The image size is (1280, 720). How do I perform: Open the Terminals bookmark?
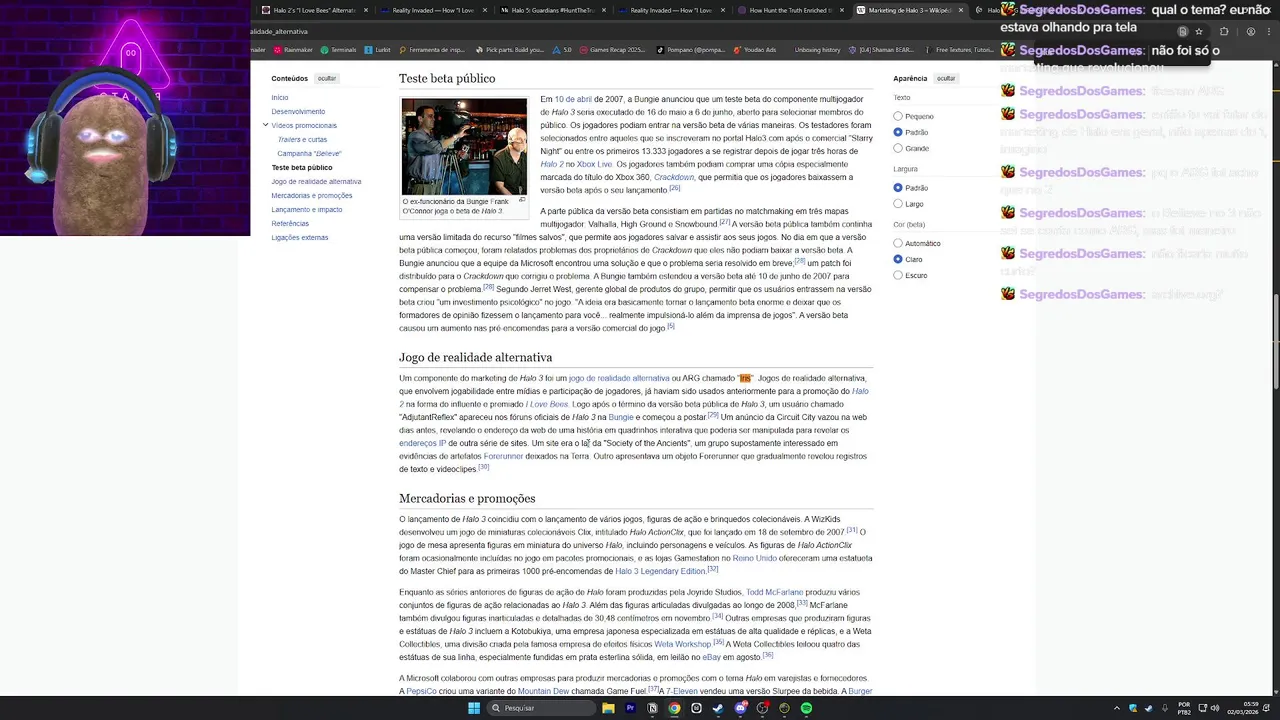pyautogui.click(x=338, y=49)
